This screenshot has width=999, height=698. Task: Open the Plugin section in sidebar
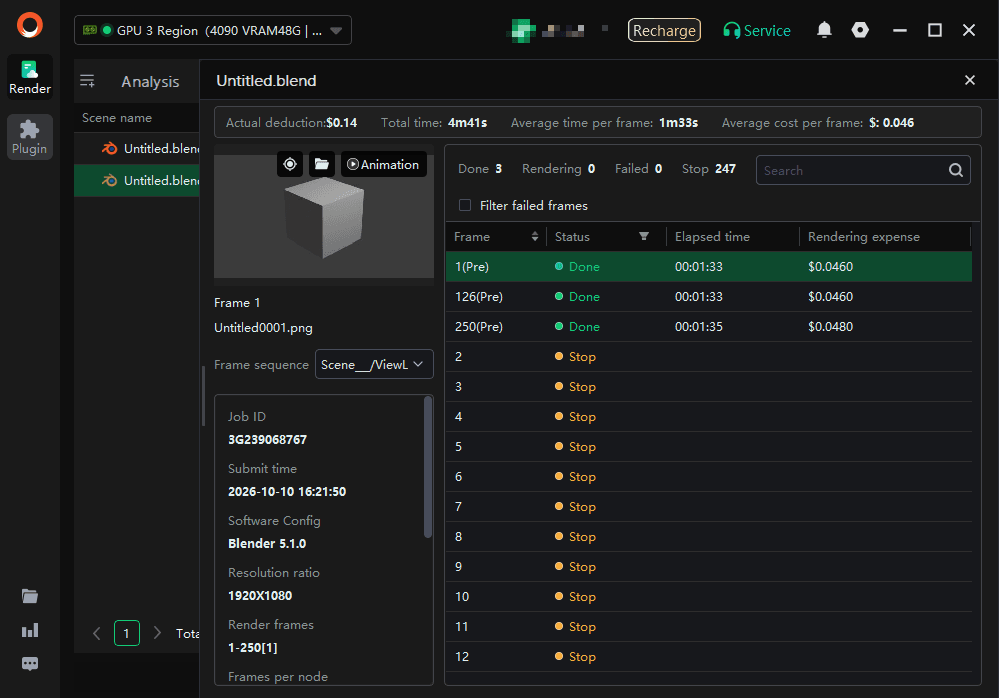click(x=30, y=137)
